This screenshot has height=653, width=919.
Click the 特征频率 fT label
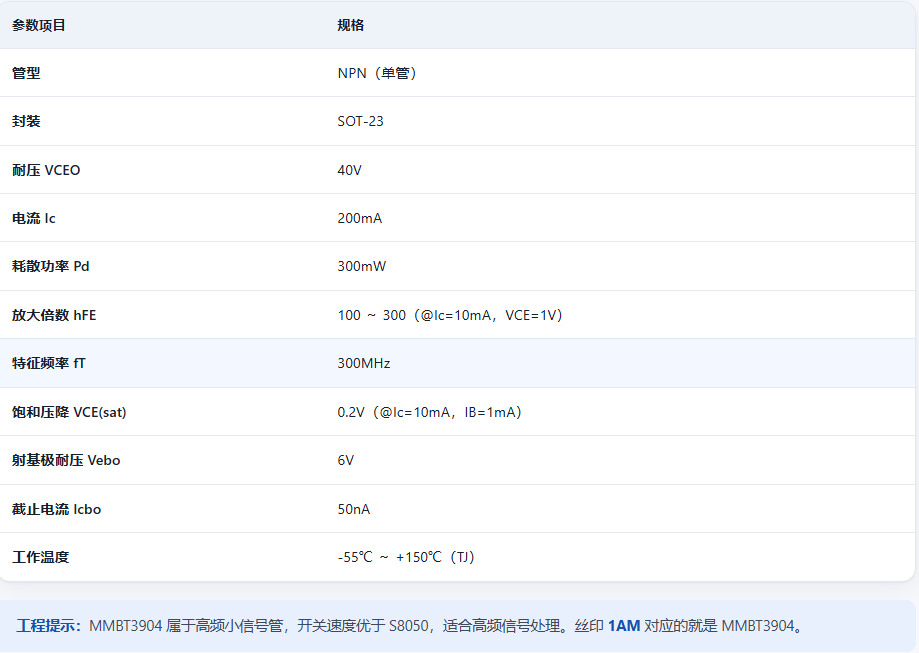click(49, 363)
